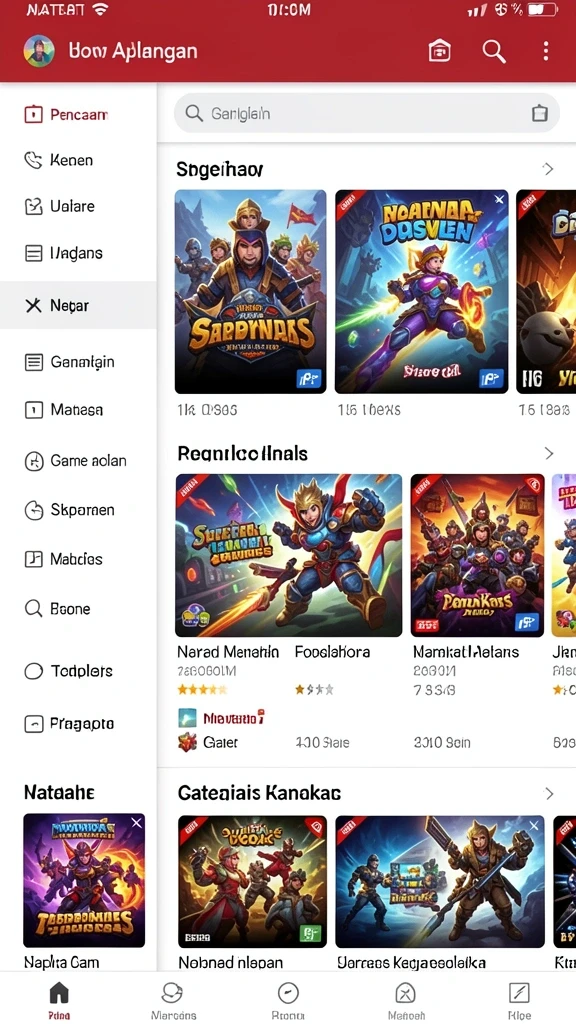
Task: Click the search magnifier in the red header
Action: (494, 51)
